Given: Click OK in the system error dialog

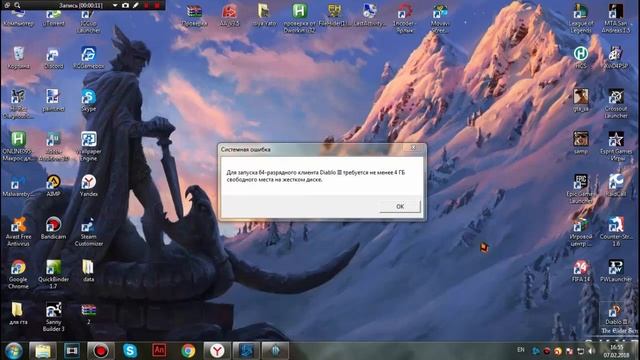Looking at the screenshot, I should (x=400, y=206).
